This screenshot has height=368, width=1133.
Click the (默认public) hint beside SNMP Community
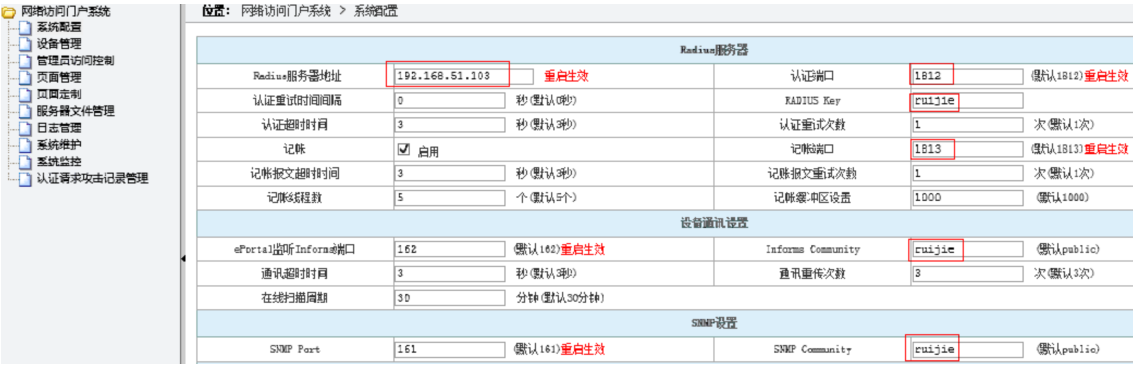pos(1068,350)
